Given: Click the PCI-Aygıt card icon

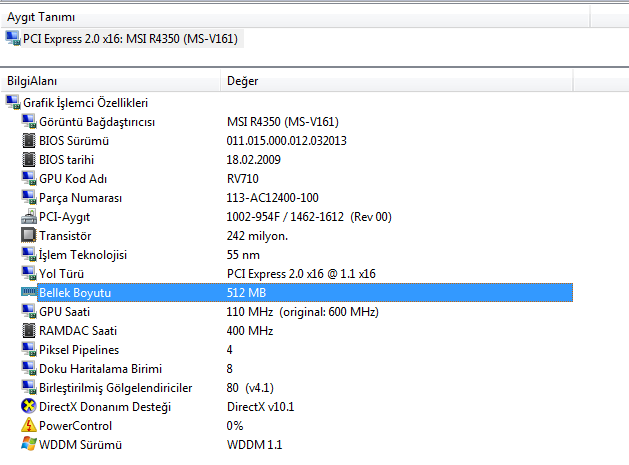Looking at the screenshot, I should click(29, 217).
